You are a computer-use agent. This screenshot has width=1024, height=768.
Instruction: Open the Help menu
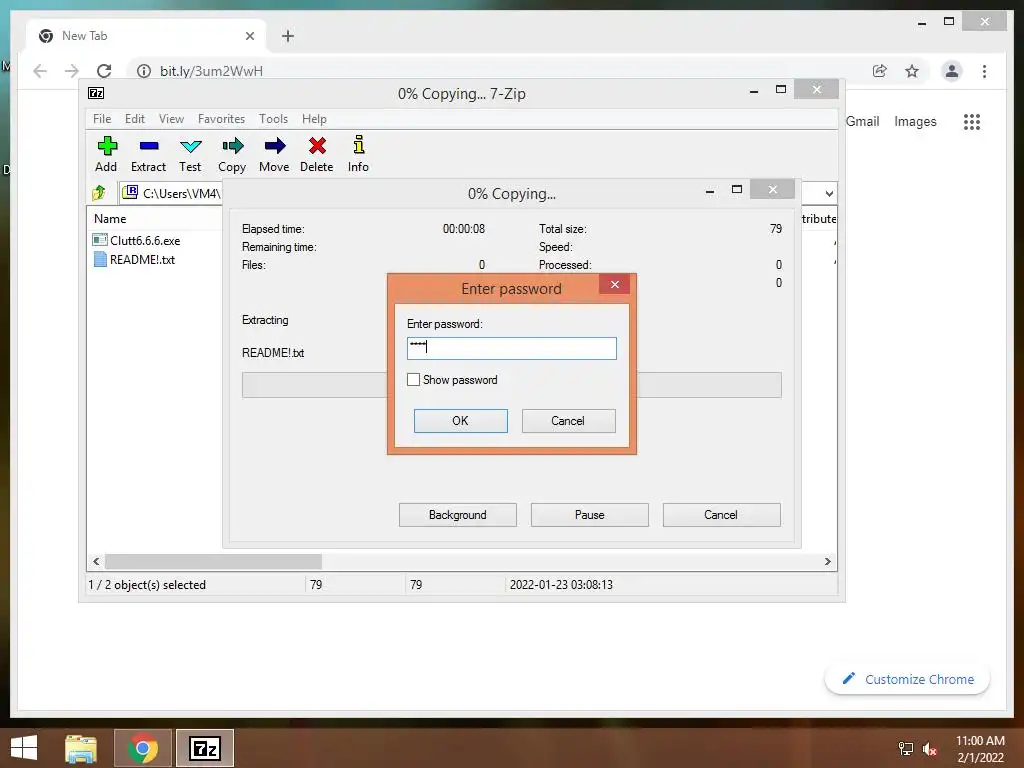[314, 119]
